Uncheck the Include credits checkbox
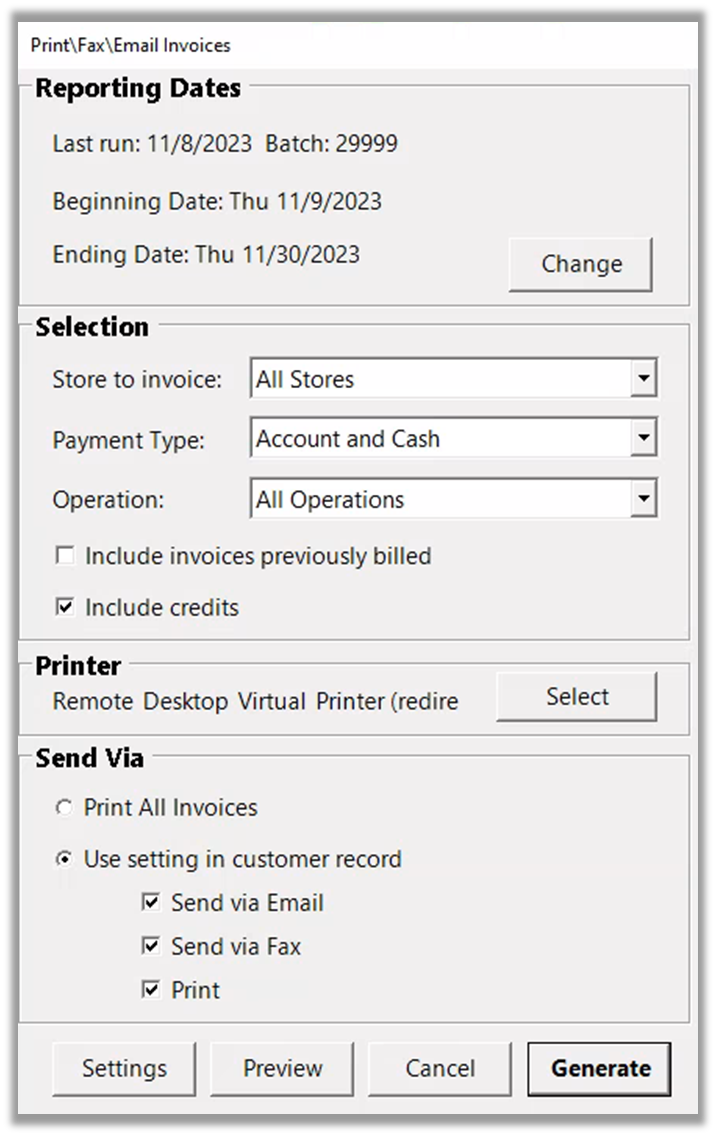The image size is (716, 1136). pos(65,608)
